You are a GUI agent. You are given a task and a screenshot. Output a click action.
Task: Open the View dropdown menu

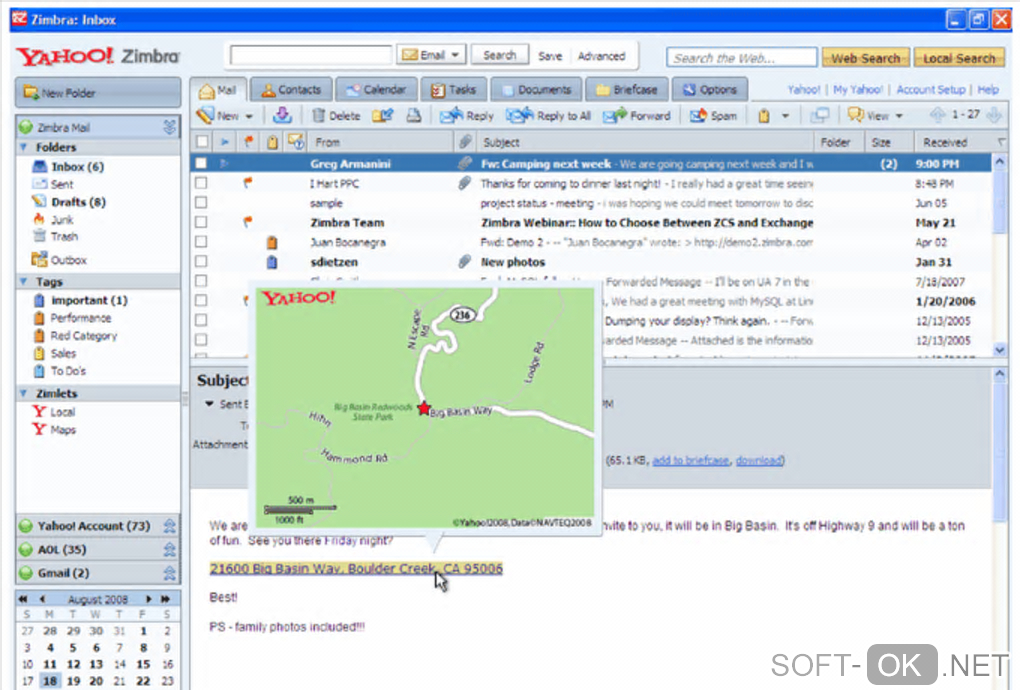point(876,116)
